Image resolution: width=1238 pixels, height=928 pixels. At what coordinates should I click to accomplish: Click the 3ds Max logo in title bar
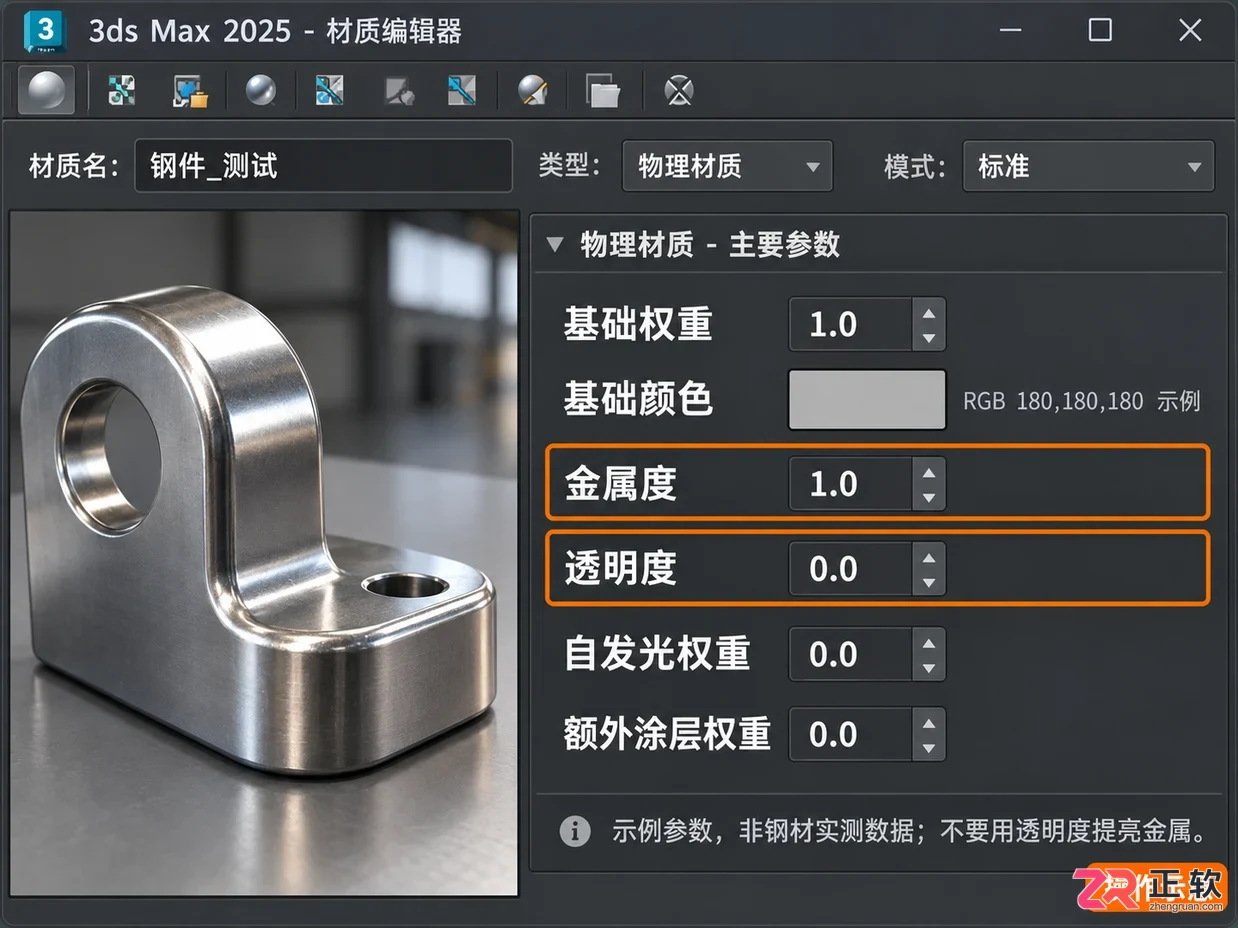click(x=44, y=30)
